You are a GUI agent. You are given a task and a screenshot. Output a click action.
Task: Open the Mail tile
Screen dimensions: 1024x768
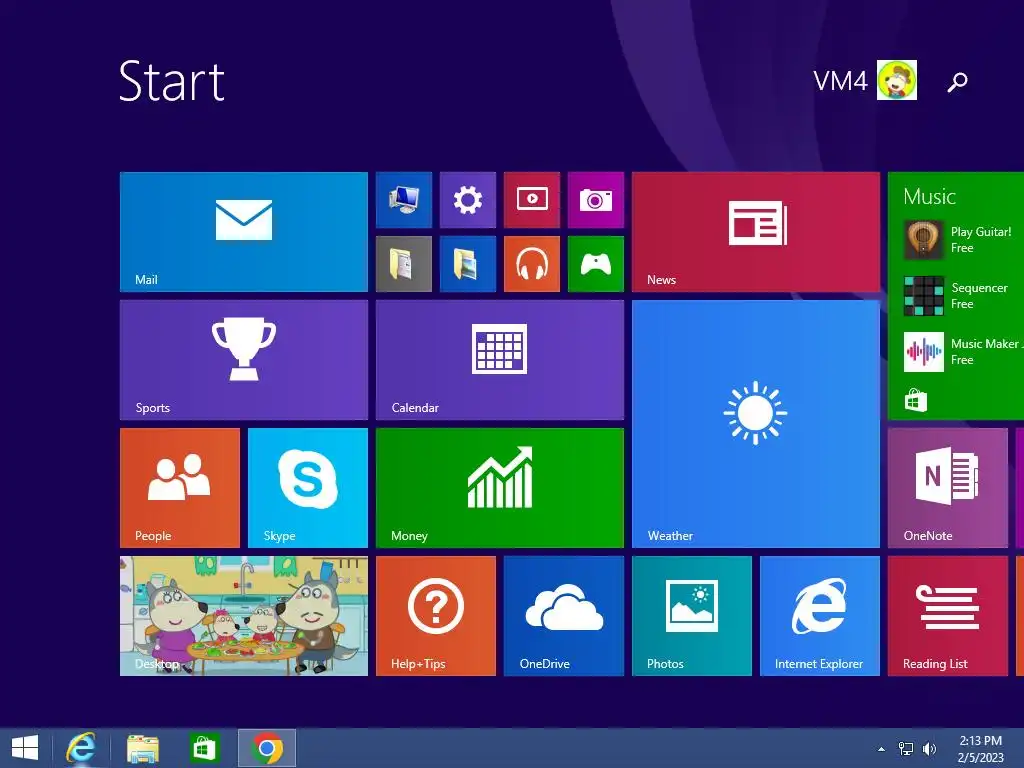pos(244,232)
